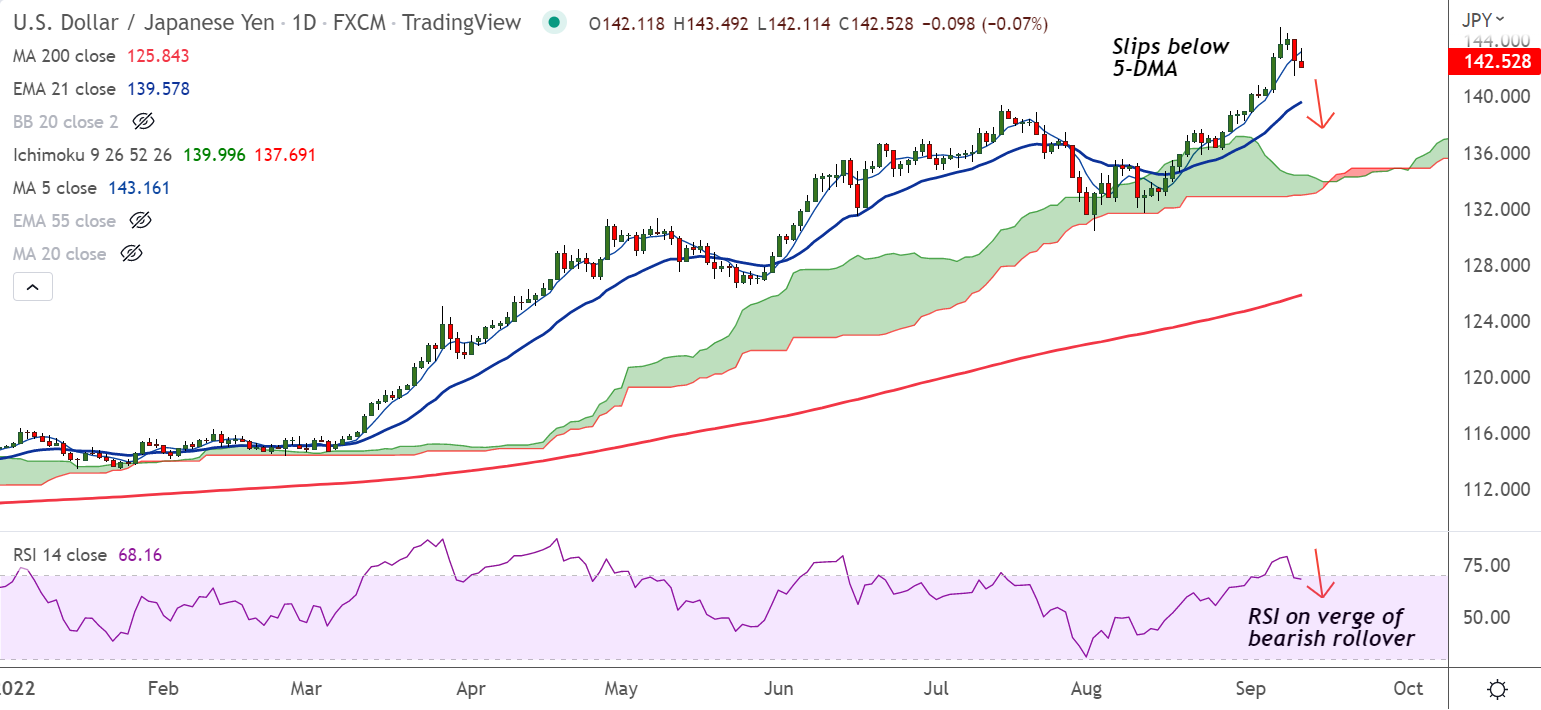Image resolution: width=1541 pixels, height=710 pixels.
Task: Show the hidden MA 20 close indicator
Action: pyautogui.click(x=131, y=254)
